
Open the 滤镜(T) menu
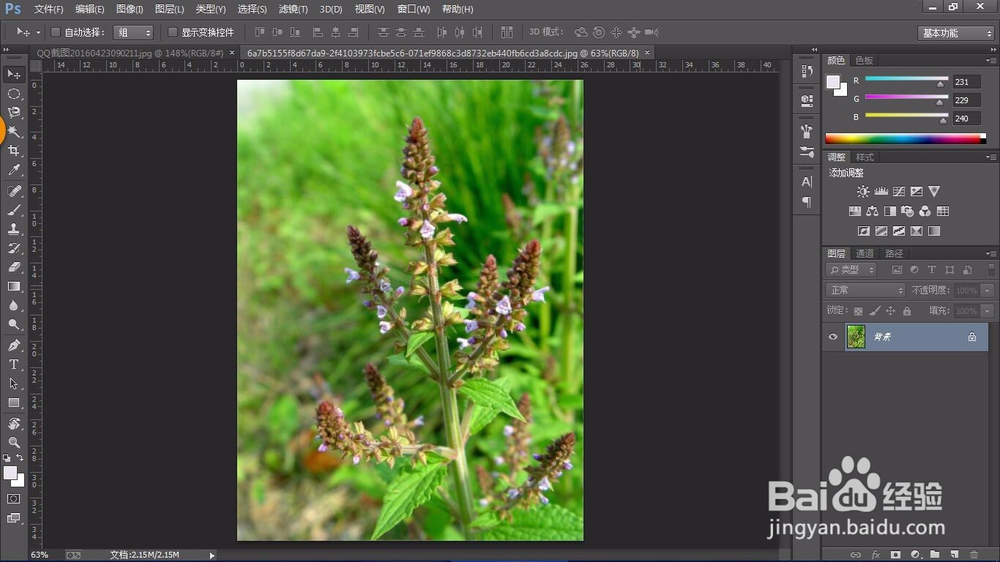293,9
